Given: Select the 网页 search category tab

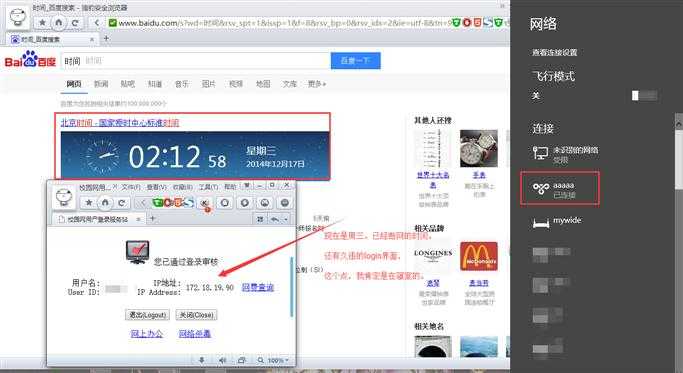Looking at the screenshot, I should [x=74, y=84].
